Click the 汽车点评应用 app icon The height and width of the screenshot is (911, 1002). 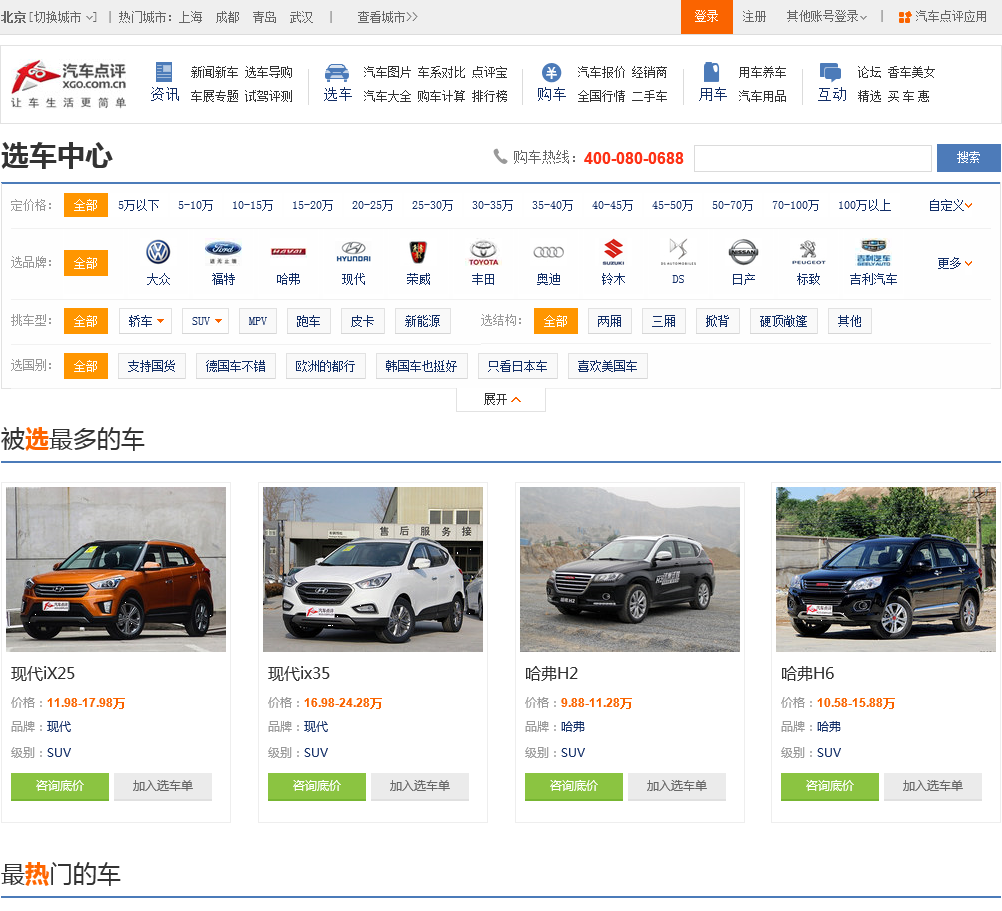tap(904, 17)
